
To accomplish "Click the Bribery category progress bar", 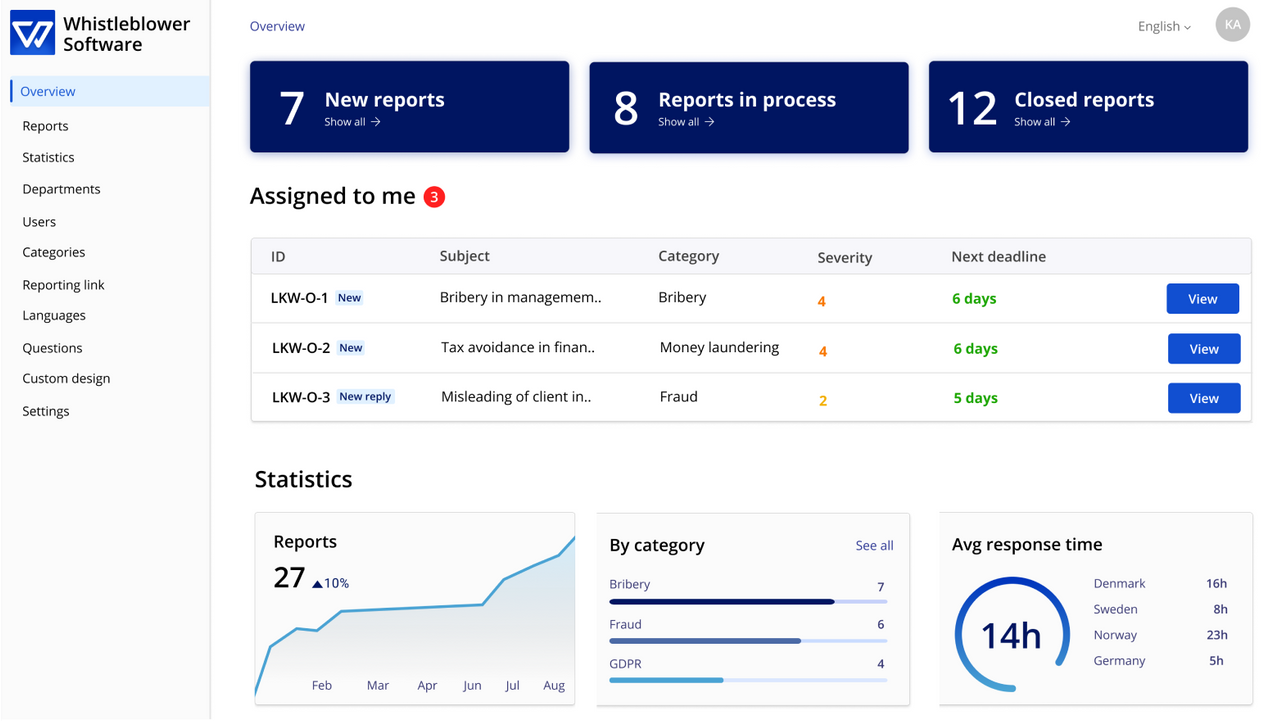I will [747, 602].
